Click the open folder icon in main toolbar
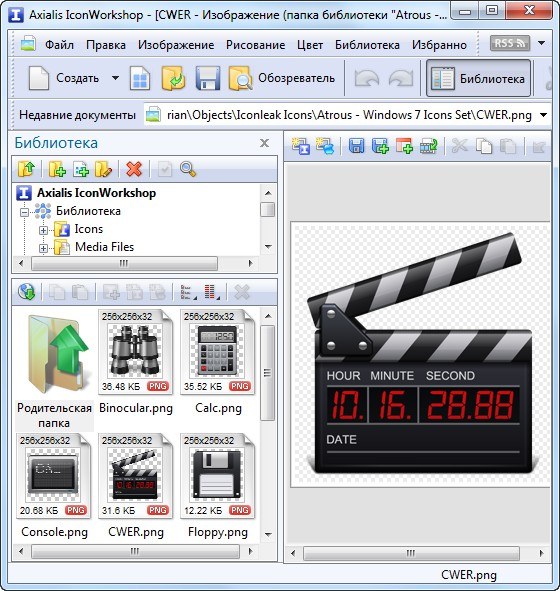Image resolution: width=560 pixels, height=591 pixels. [173, 78]
